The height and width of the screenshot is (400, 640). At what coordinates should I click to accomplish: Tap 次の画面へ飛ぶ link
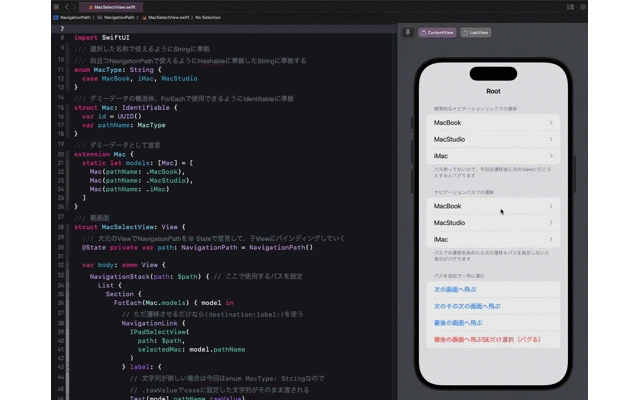point(455,289)
